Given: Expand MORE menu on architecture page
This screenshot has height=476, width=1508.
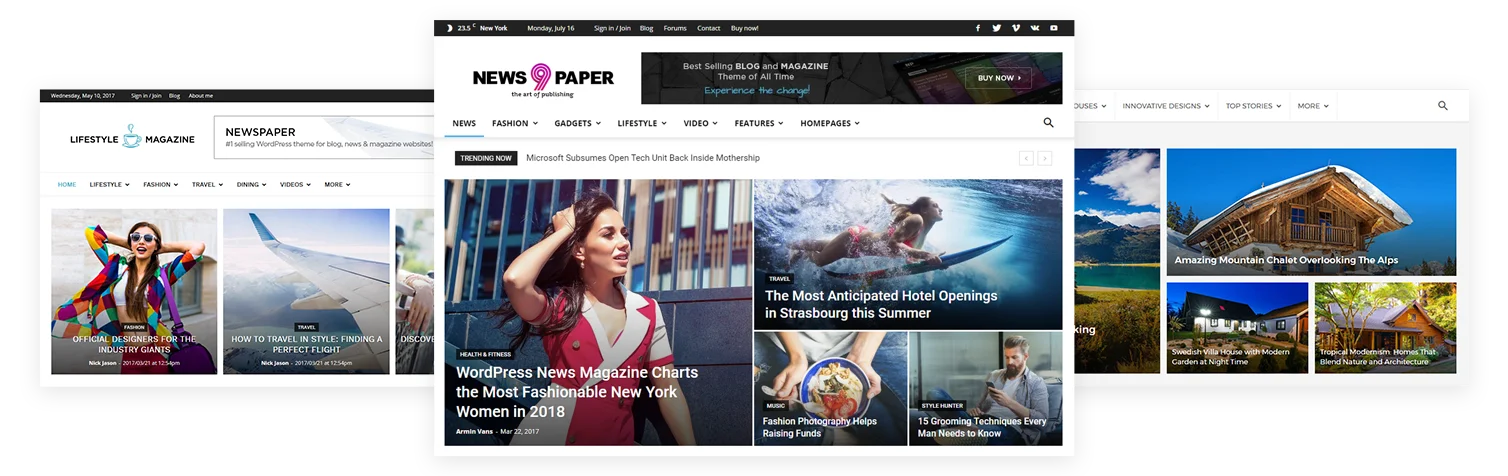Looking at the screenshot, I should pos(1313,105).
